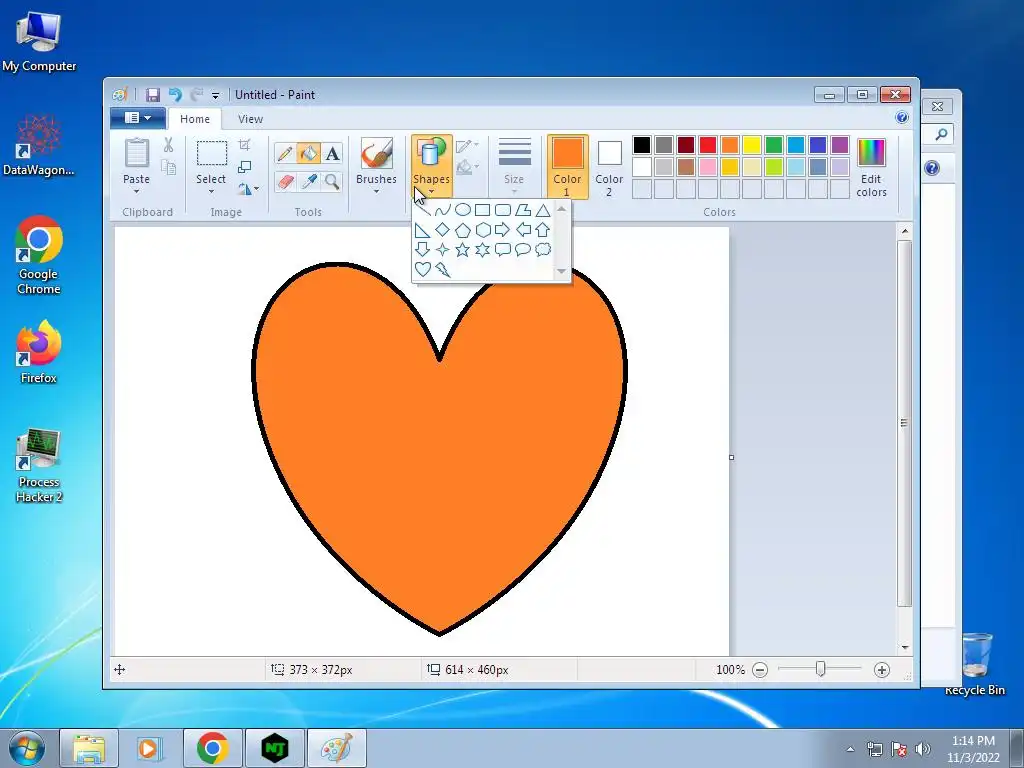Image resolution: width=1024 pixels, height=768 pixels.
Task: Pick the pink color swatch
Action: [x=708, y=167]
